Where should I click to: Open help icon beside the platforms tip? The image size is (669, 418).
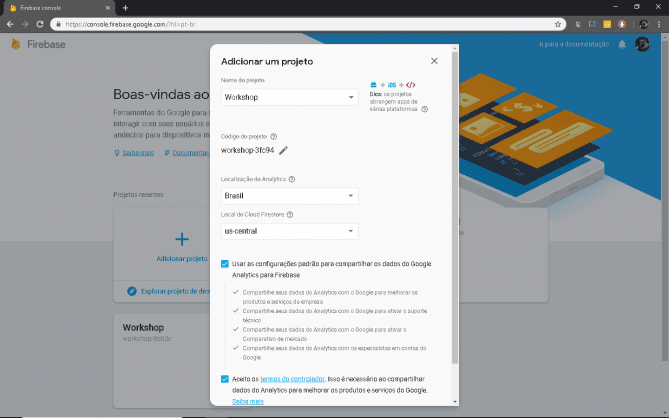coord(425,109)
